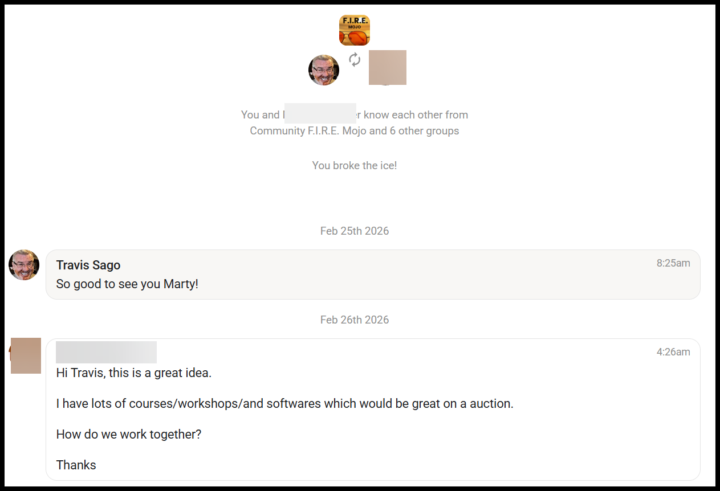The height and width of the screenshot is (491, 720).
Task: Select the Feb 25th 2026 date separator
Action: tap(354, 231)
